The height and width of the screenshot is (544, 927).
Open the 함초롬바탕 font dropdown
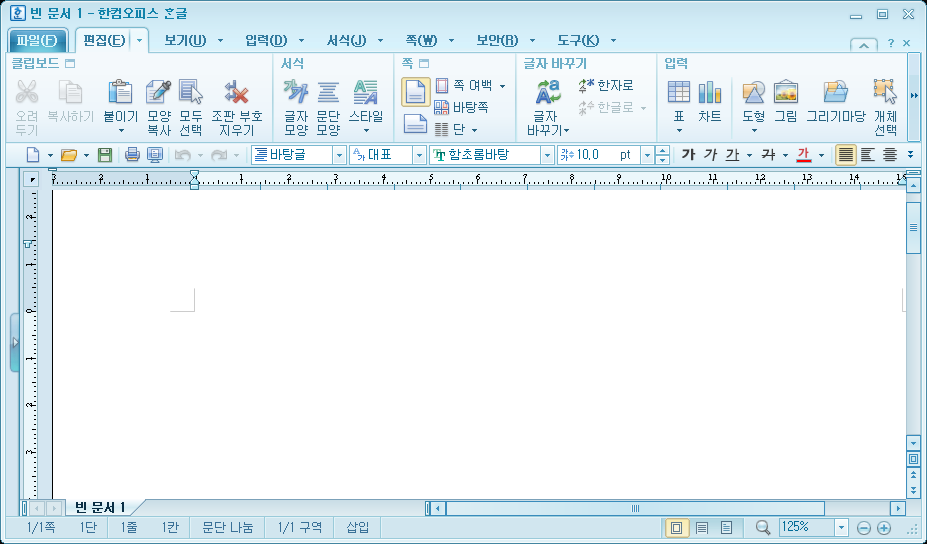click(x=547, y=156)
